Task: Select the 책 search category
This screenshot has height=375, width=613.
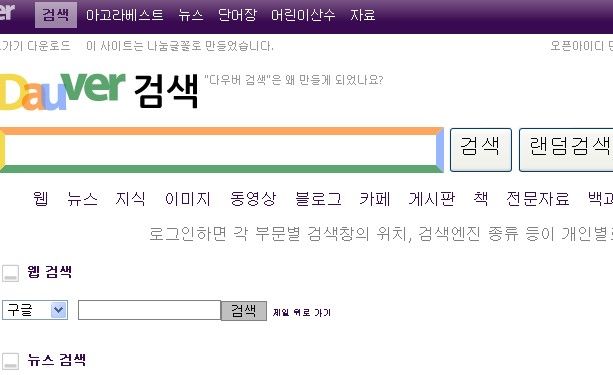Action: pos(480,199)
